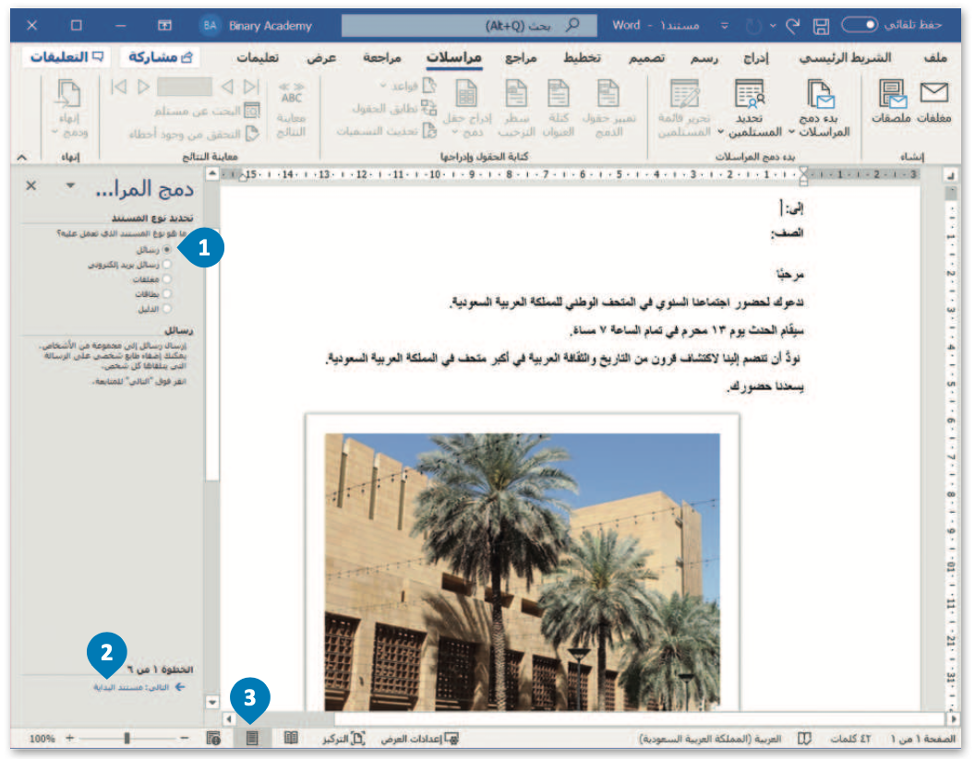Viewport: 977px width, 760px height.
Task: Click Find Recipient (البحث عن مستلم)
Action: coord(207,111)
